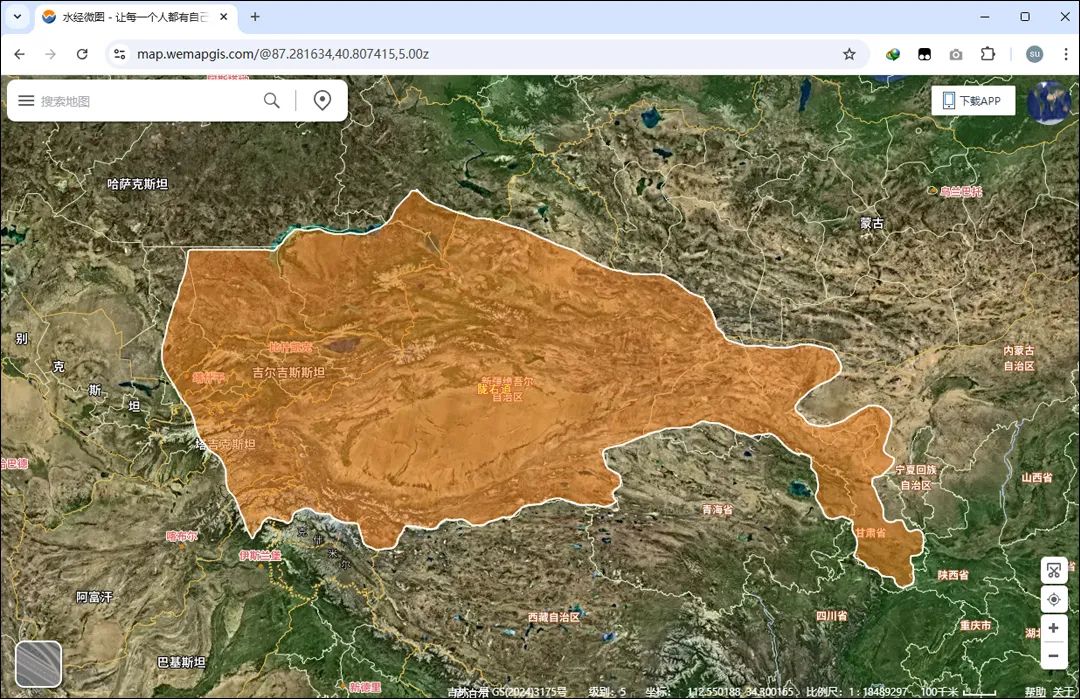The height and width of the screenshot is (699, 1080).
Task: Click the 吉尔吉斯斯坦 map label
Action: (289, 373)
